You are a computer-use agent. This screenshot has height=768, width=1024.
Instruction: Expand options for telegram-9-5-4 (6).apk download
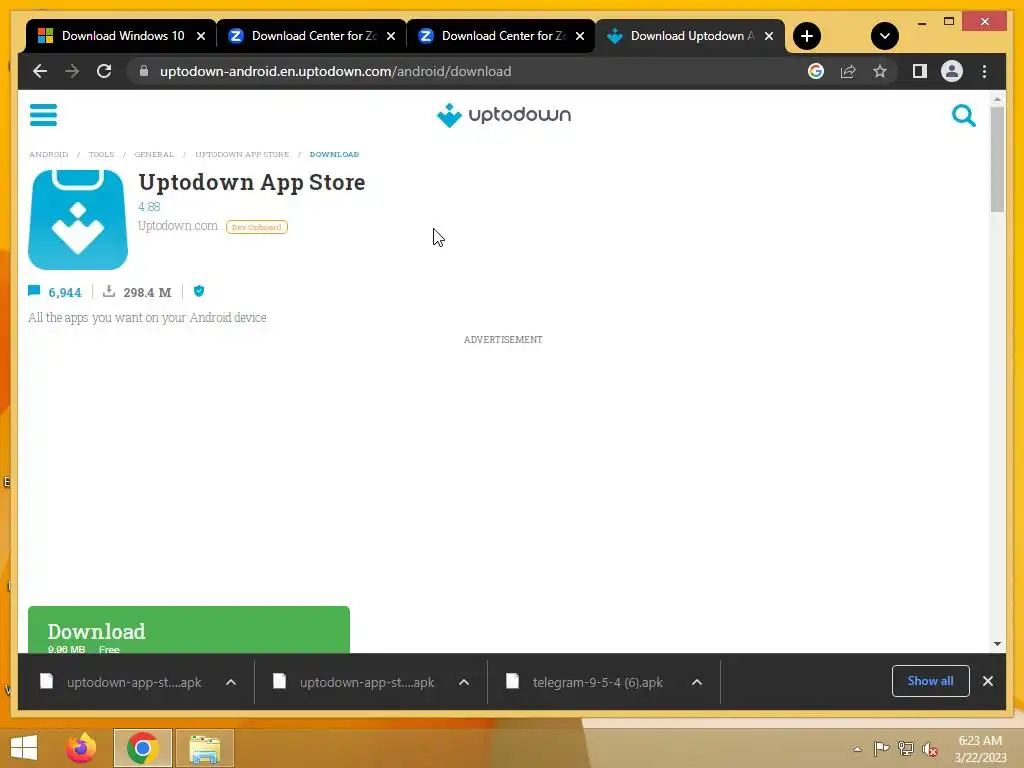[x=697, y=682]
